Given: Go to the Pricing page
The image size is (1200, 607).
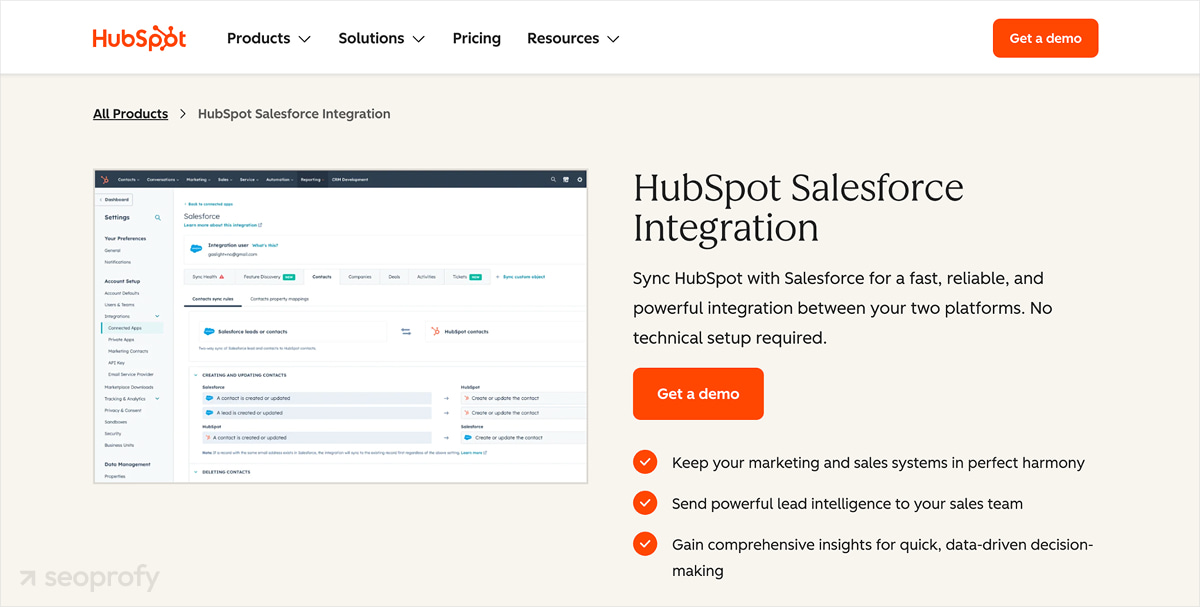Looking at the screenshot, I should pos(476,38).
